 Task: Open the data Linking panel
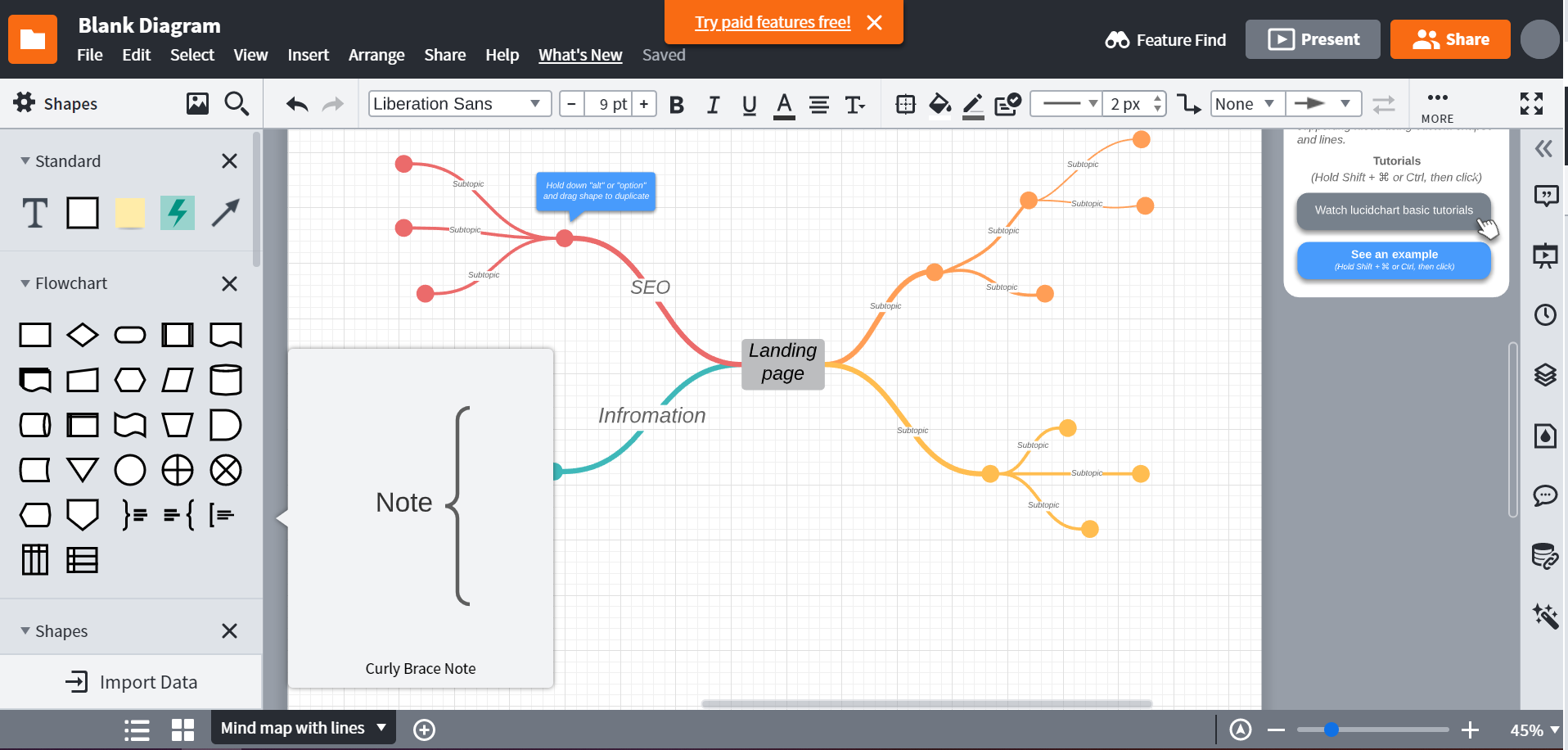[x=1546, y=558]
